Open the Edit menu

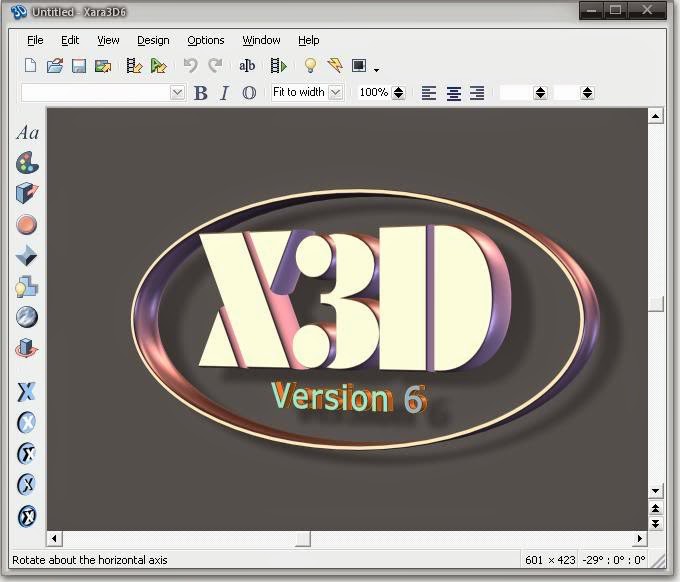(70, 40)
